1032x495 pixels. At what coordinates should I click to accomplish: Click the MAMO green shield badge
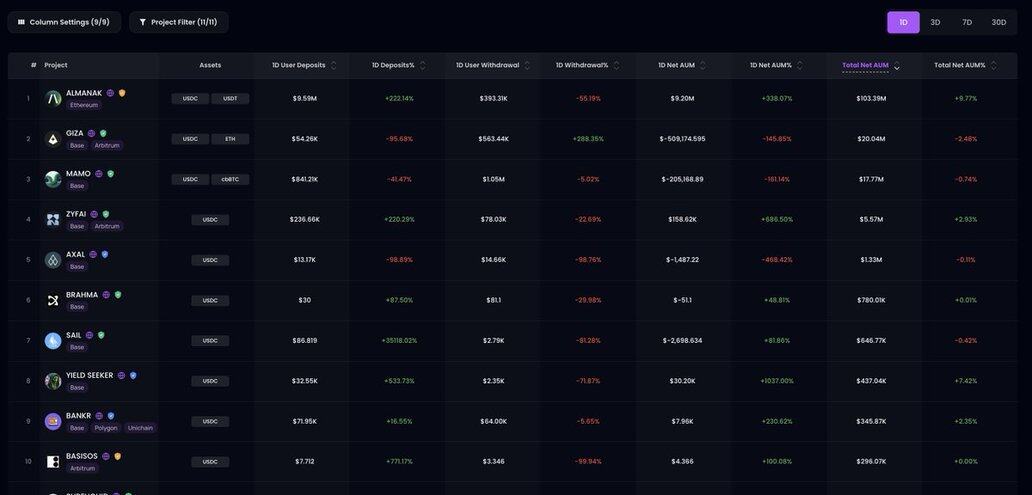pos(111,174)
